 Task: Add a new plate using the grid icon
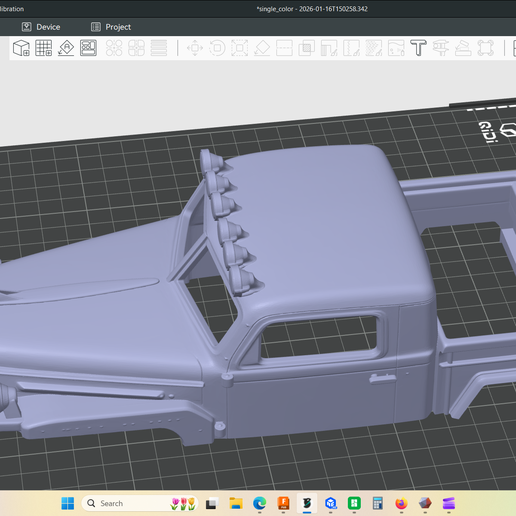(x=44, y=48)
